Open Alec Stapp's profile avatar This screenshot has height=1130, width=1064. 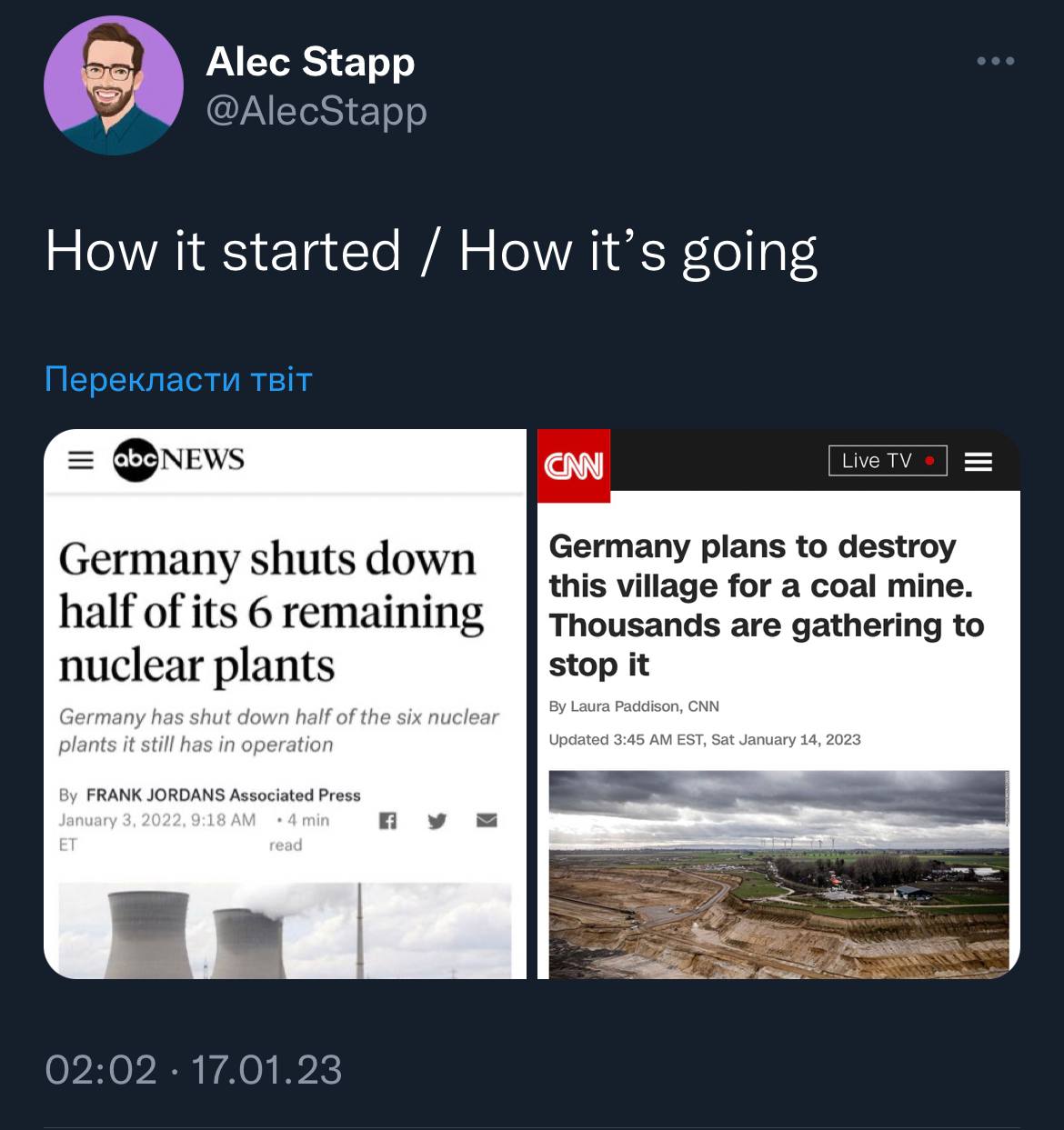click(114, 85)
